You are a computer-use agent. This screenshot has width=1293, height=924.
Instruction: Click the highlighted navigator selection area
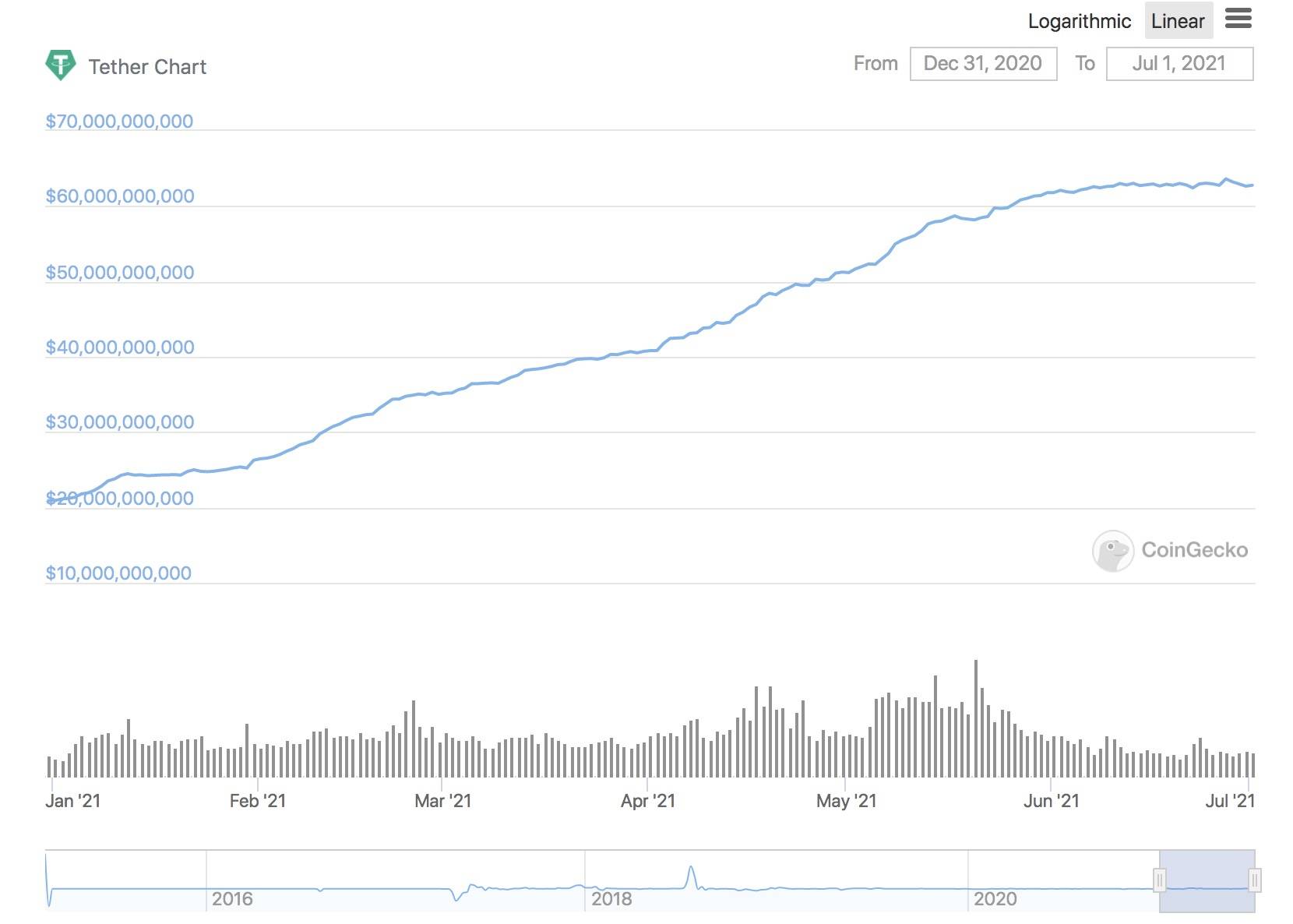[x=1207, y=880]
